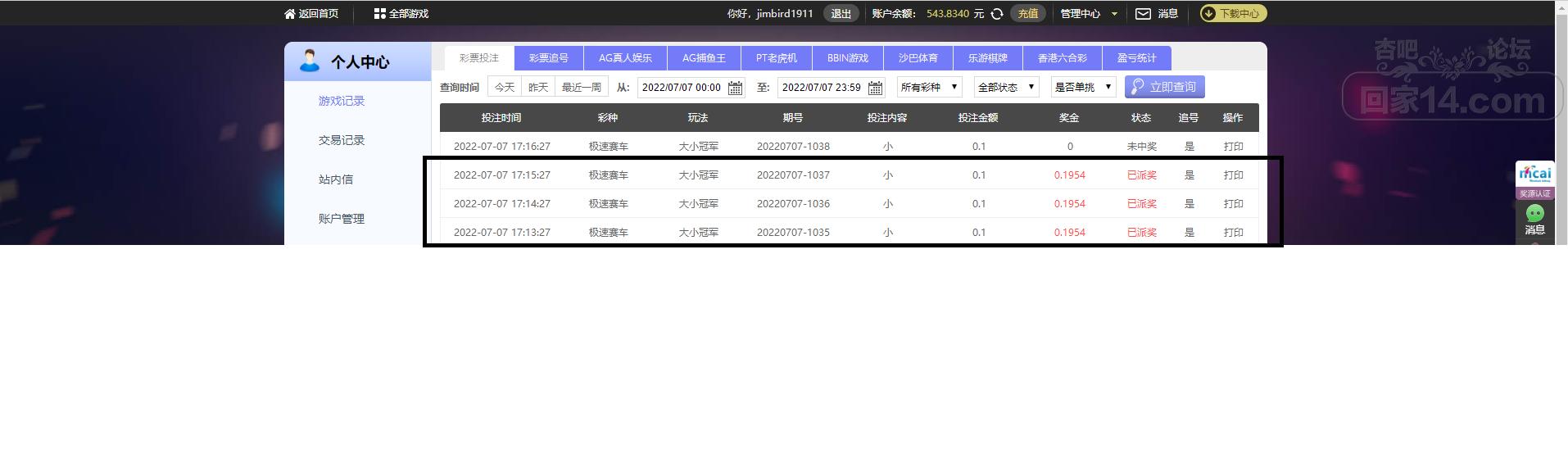Switch to the 盈亏统计 tab
The width and height of the screenshot is (1568, 449).
pyautogui.click(x=1137, y=58)
